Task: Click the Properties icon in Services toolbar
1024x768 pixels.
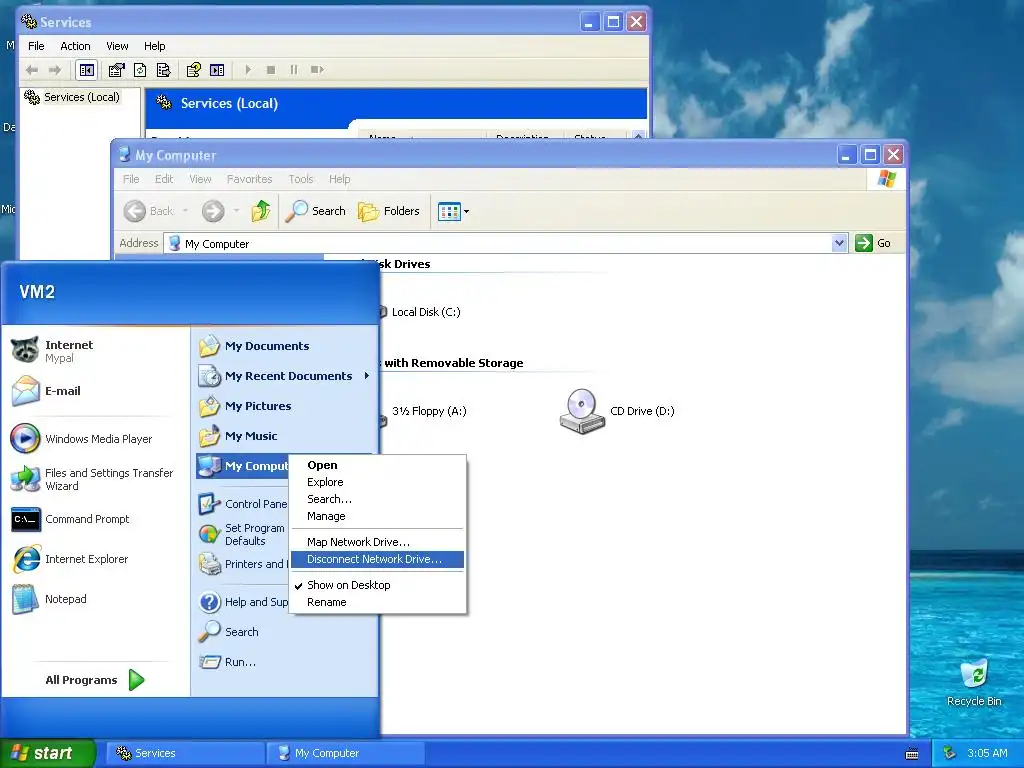Action: (116, 70)
